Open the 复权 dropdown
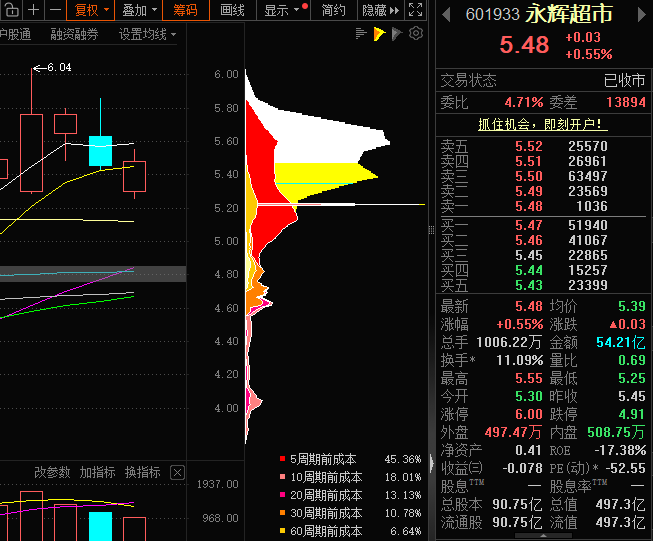The width and height of the screenshot is (653, 541). (90, 10)
